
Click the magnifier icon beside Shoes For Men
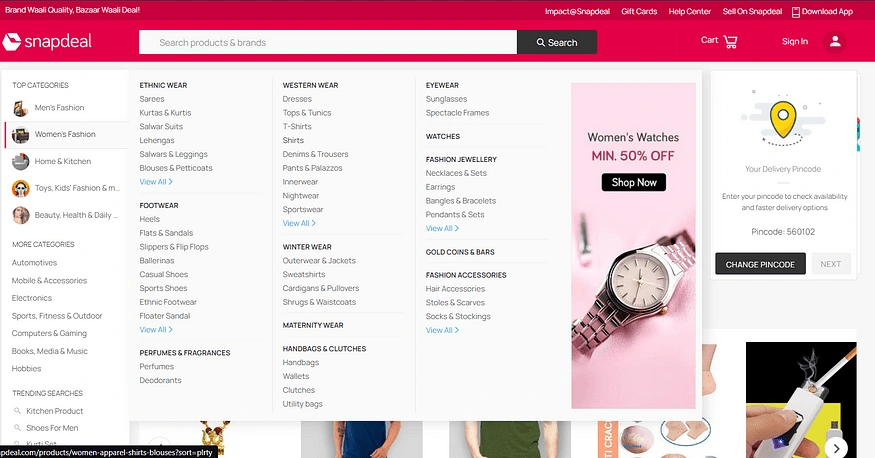pyautogui.click(x=17, y=428)
